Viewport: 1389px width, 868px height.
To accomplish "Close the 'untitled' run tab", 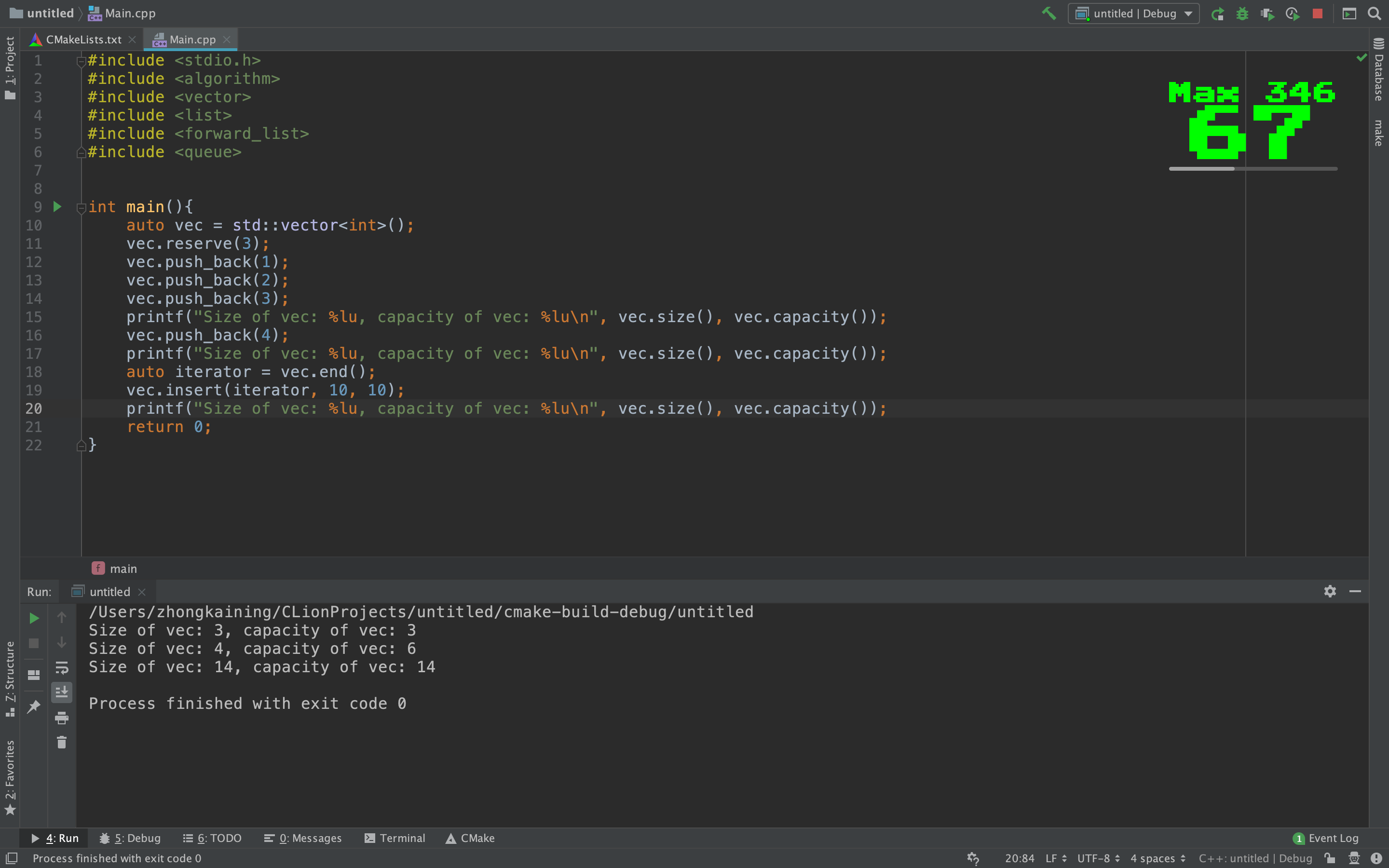I will point(142,592).
